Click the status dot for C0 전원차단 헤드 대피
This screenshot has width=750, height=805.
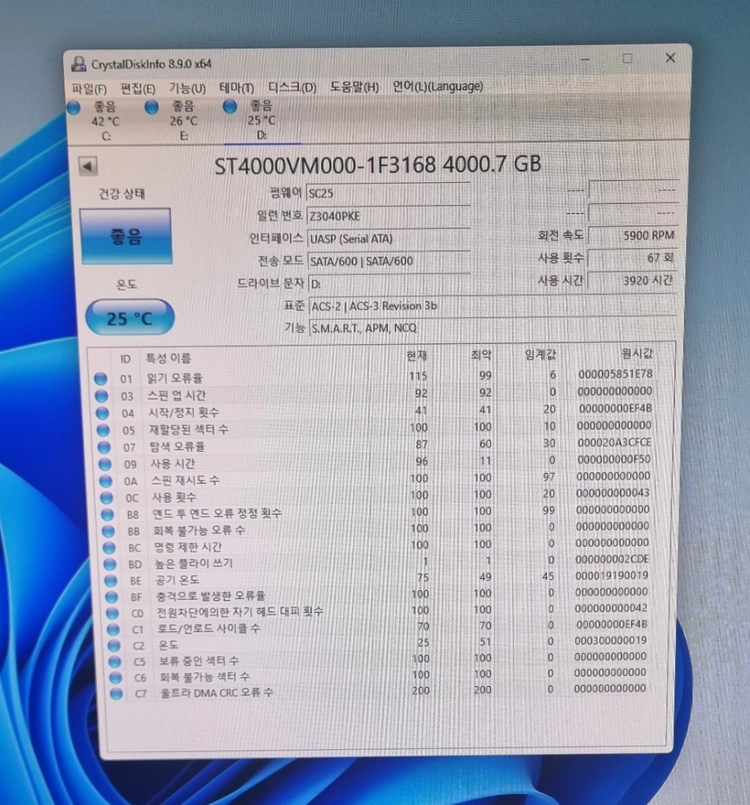pos(112,614)
